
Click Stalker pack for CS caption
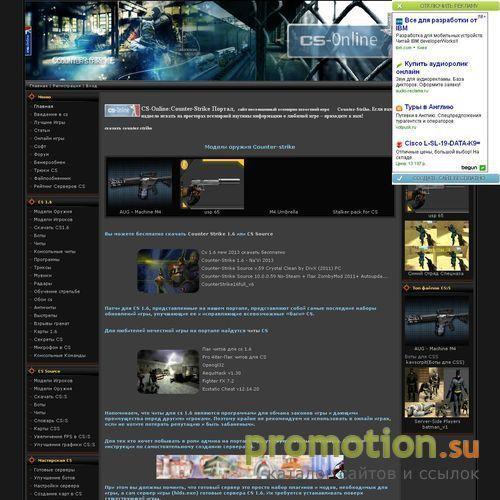click(355, 212)
